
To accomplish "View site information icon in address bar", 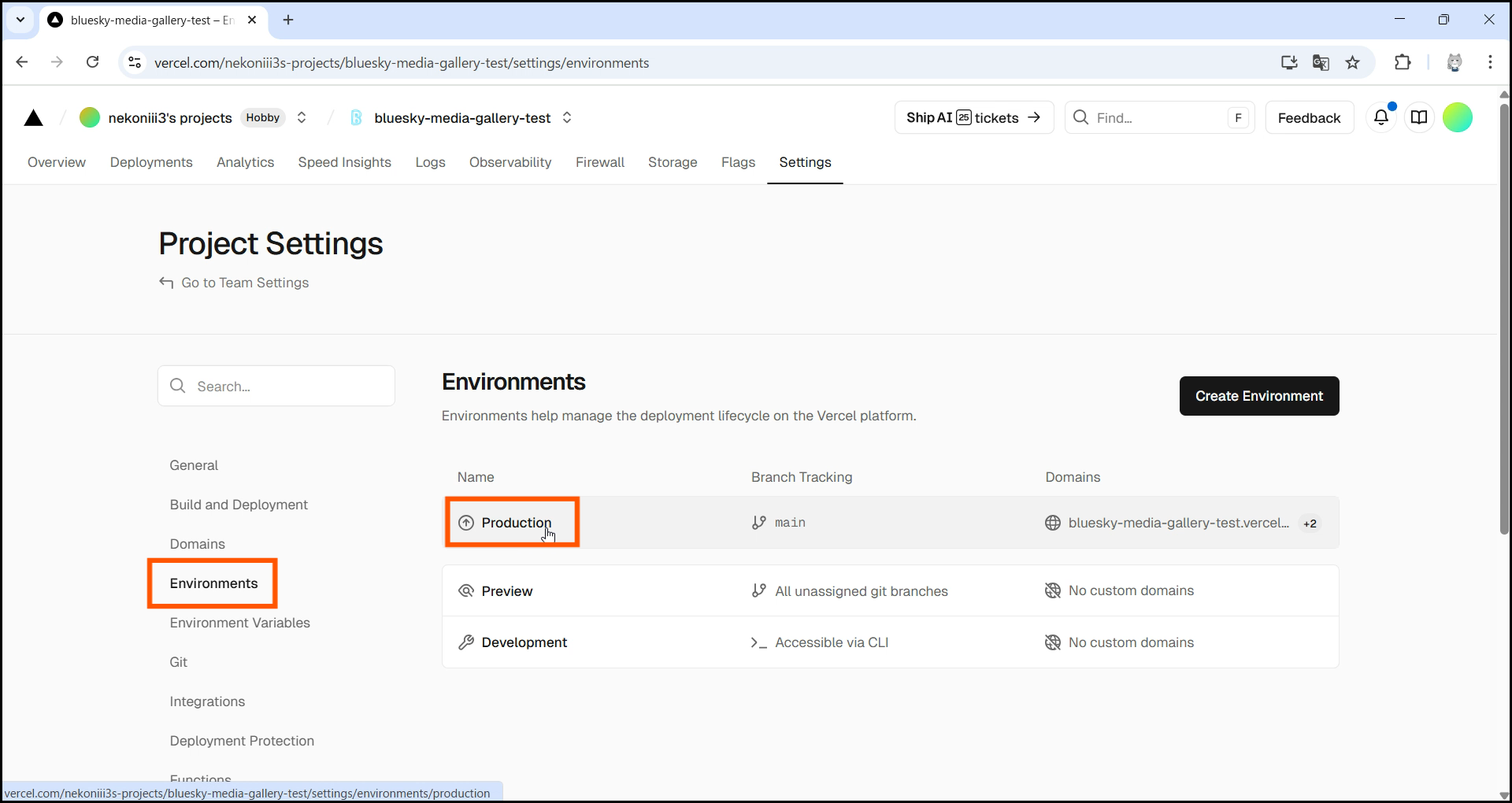I will [x=135, y=62].
